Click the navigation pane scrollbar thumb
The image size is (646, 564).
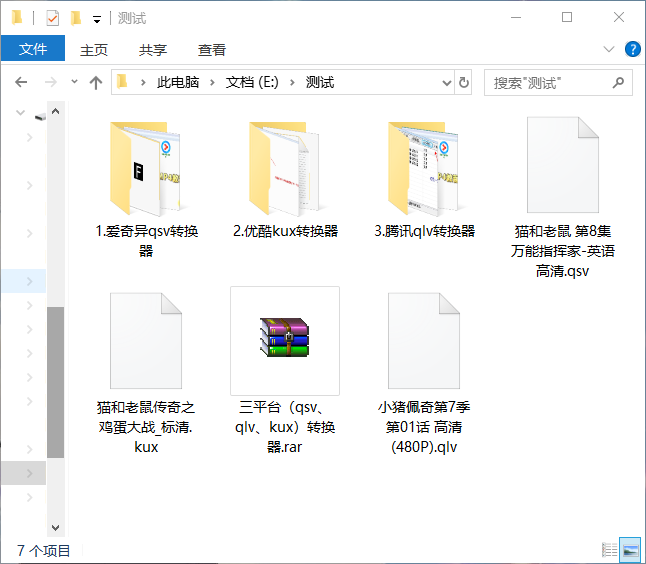pyautogui.click(x=56, y=382)
